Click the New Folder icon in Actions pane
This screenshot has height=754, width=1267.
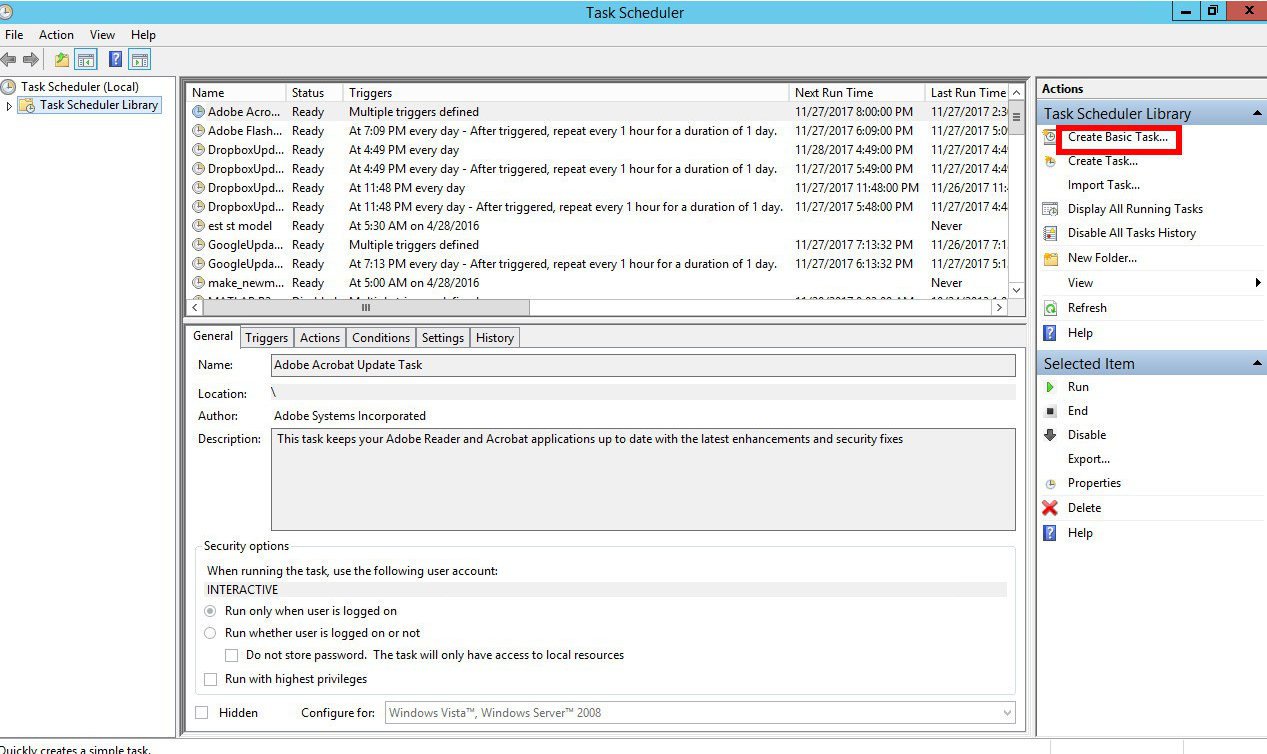click(x=1050, y=258)
